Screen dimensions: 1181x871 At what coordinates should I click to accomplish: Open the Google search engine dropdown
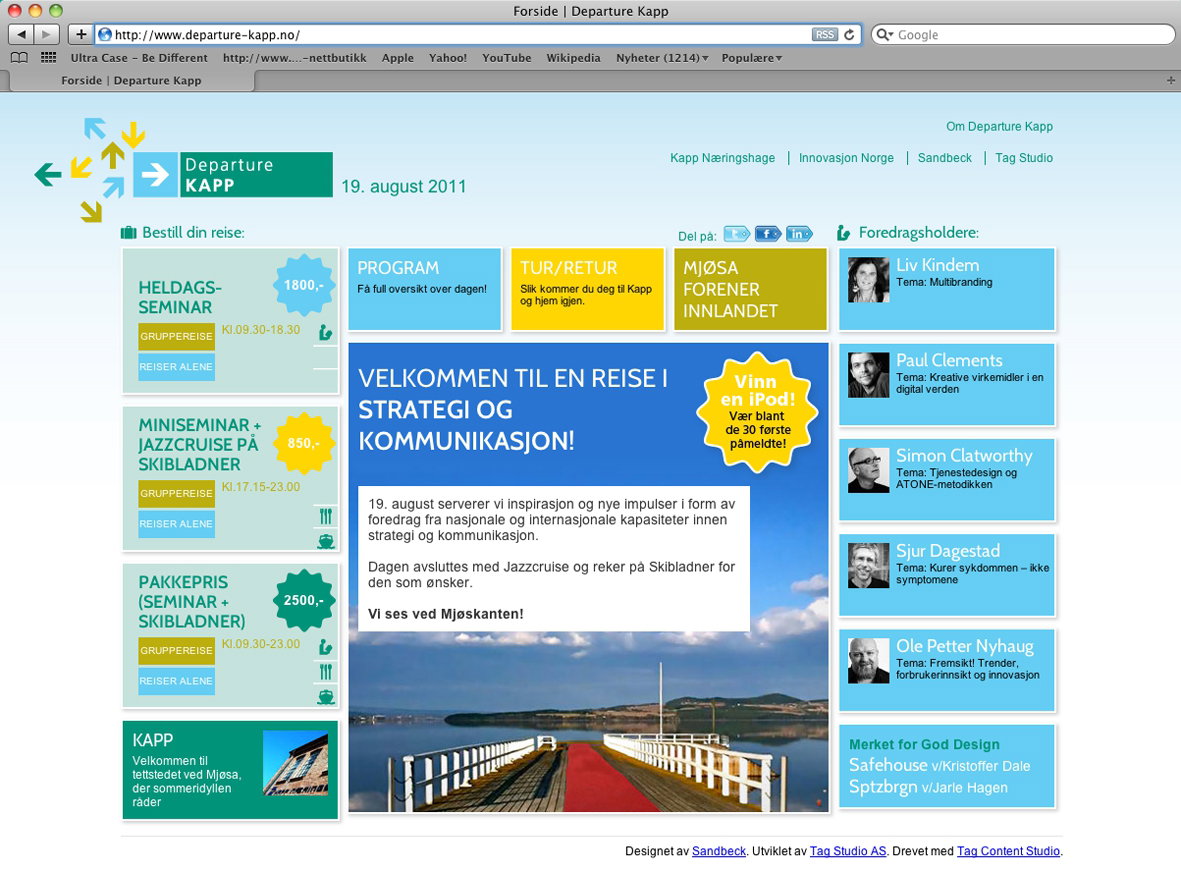(884, 35)
